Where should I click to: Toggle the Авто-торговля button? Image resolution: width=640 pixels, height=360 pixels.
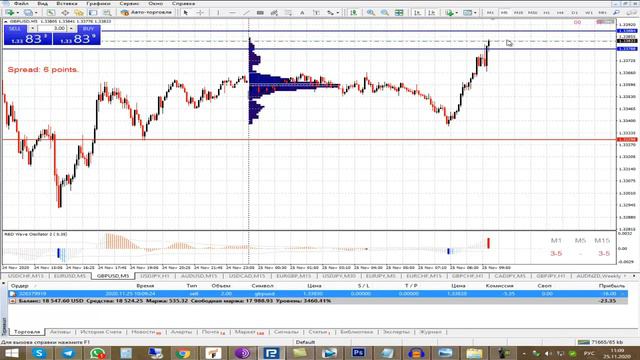(x=147, y=13)
